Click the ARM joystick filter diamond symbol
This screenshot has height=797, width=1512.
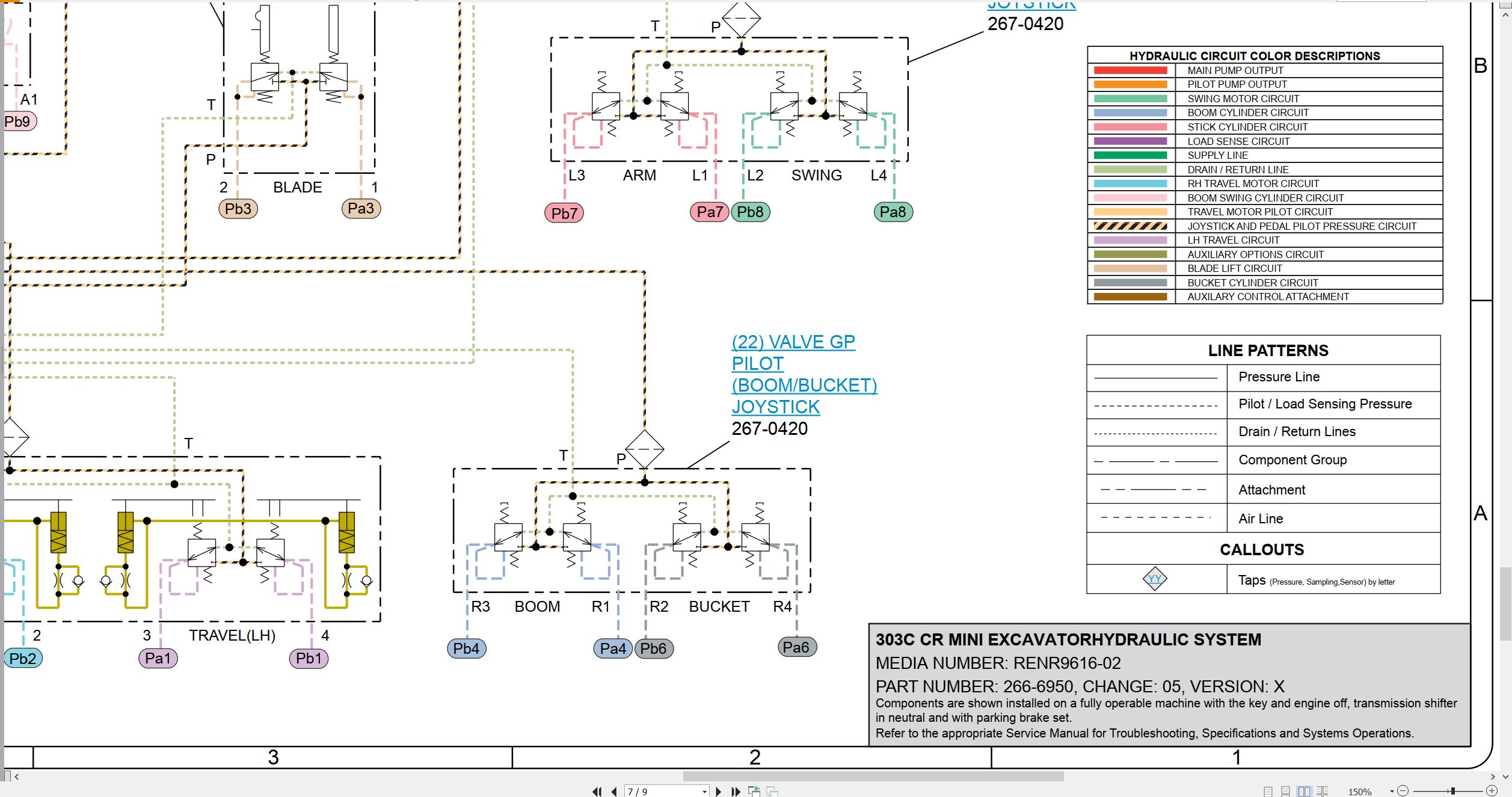coord(741,19)
